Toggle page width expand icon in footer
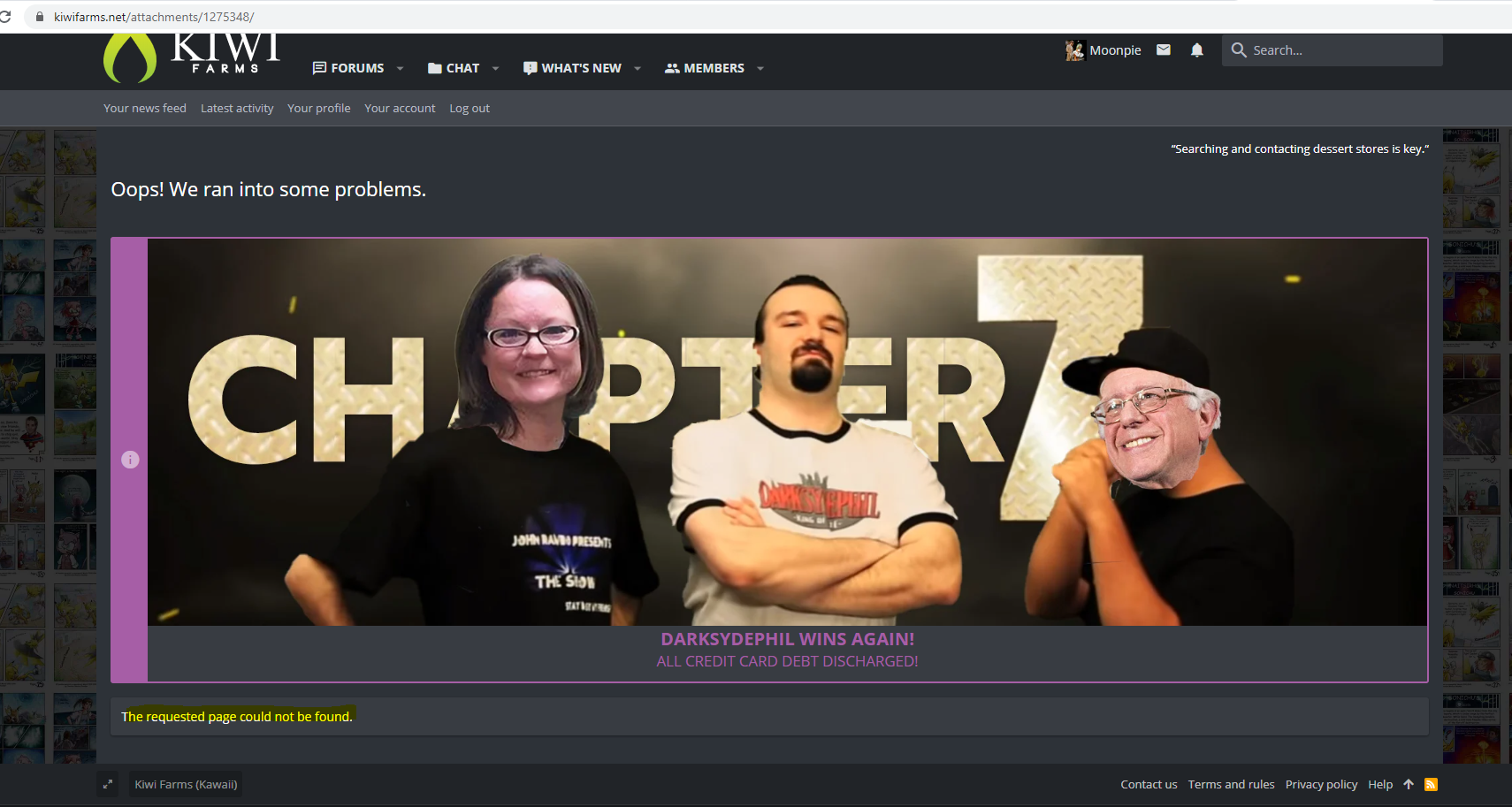 tap(108, 784)
